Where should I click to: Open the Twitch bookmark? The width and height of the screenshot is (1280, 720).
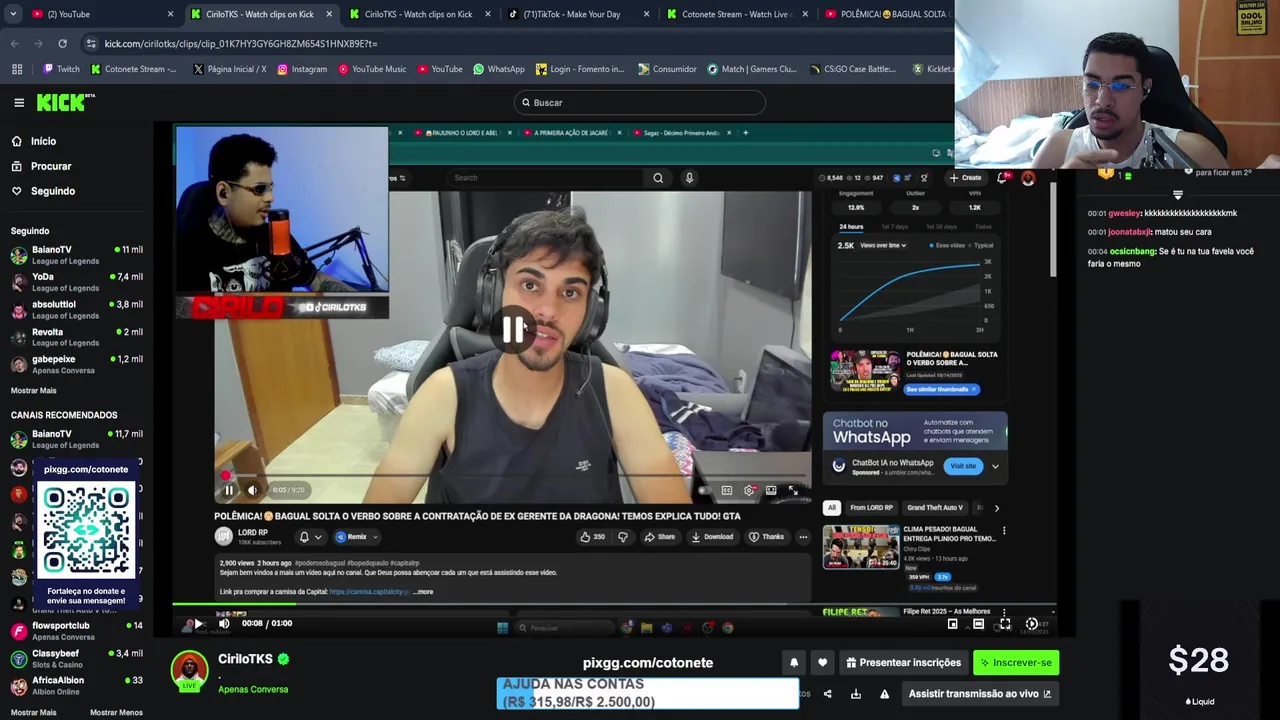(x=61, y=69)
